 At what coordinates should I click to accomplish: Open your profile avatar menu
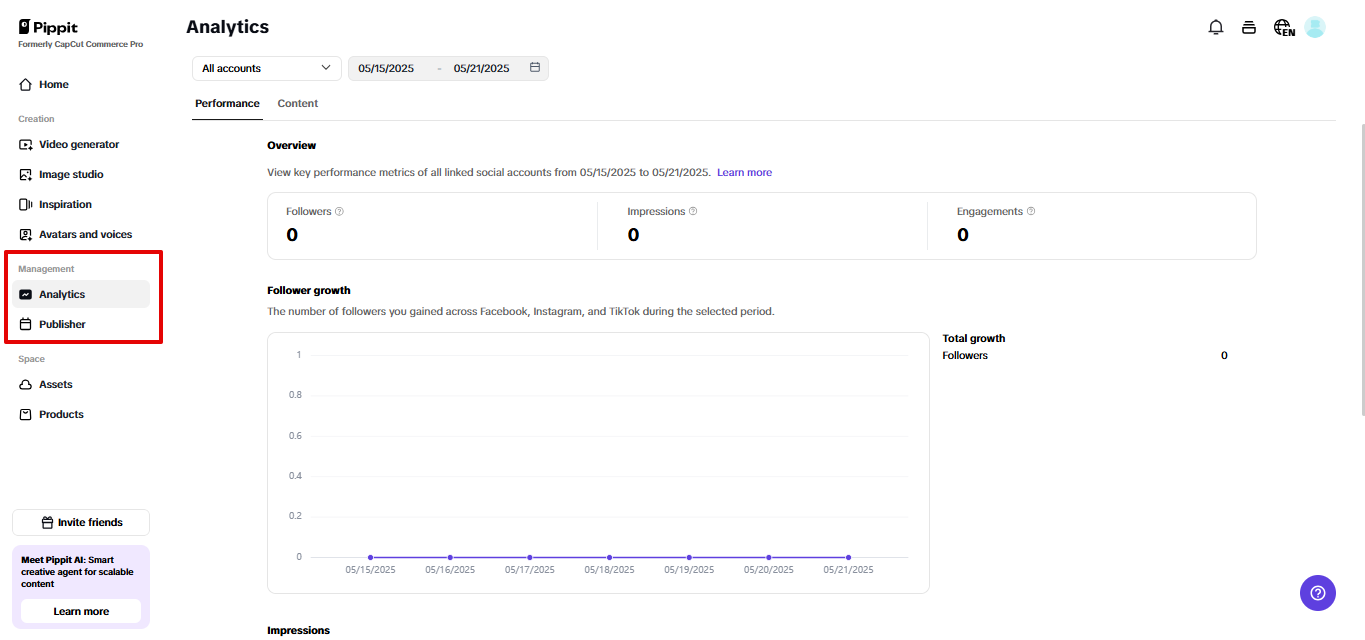tap(1314, 27)
